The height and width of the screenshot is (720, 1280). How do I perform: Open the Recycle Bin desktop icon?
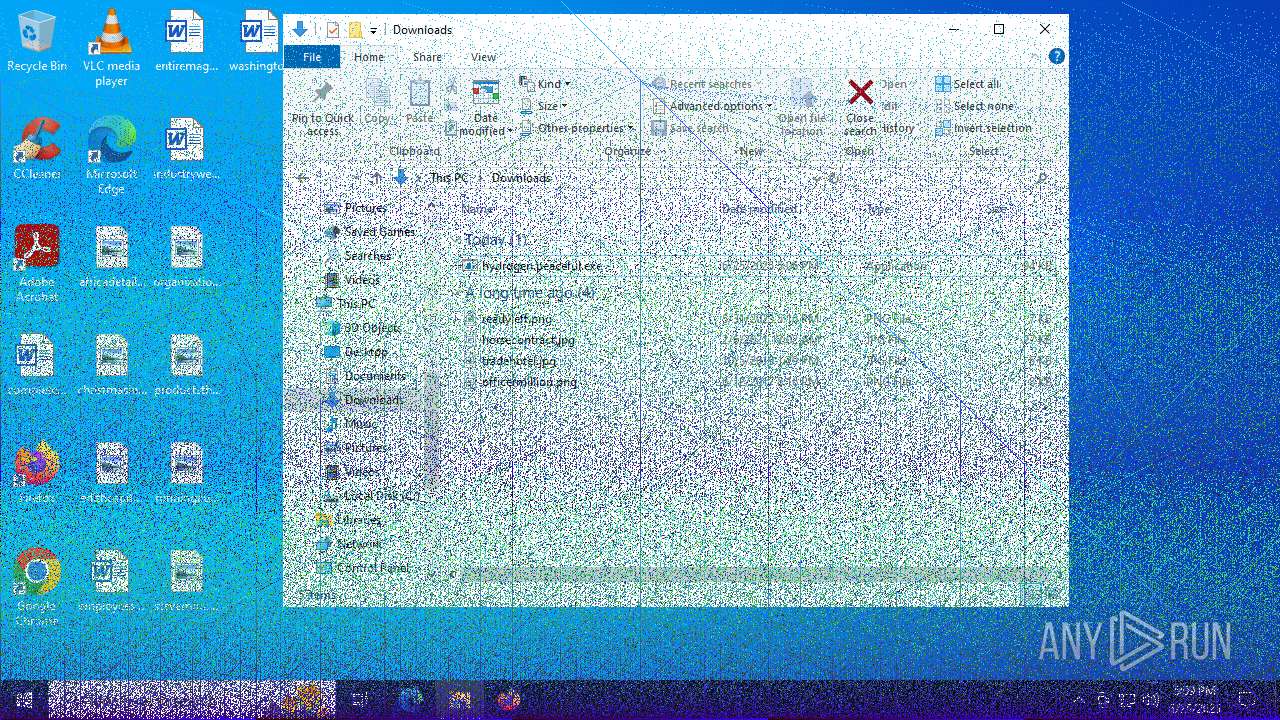(37, 40)
